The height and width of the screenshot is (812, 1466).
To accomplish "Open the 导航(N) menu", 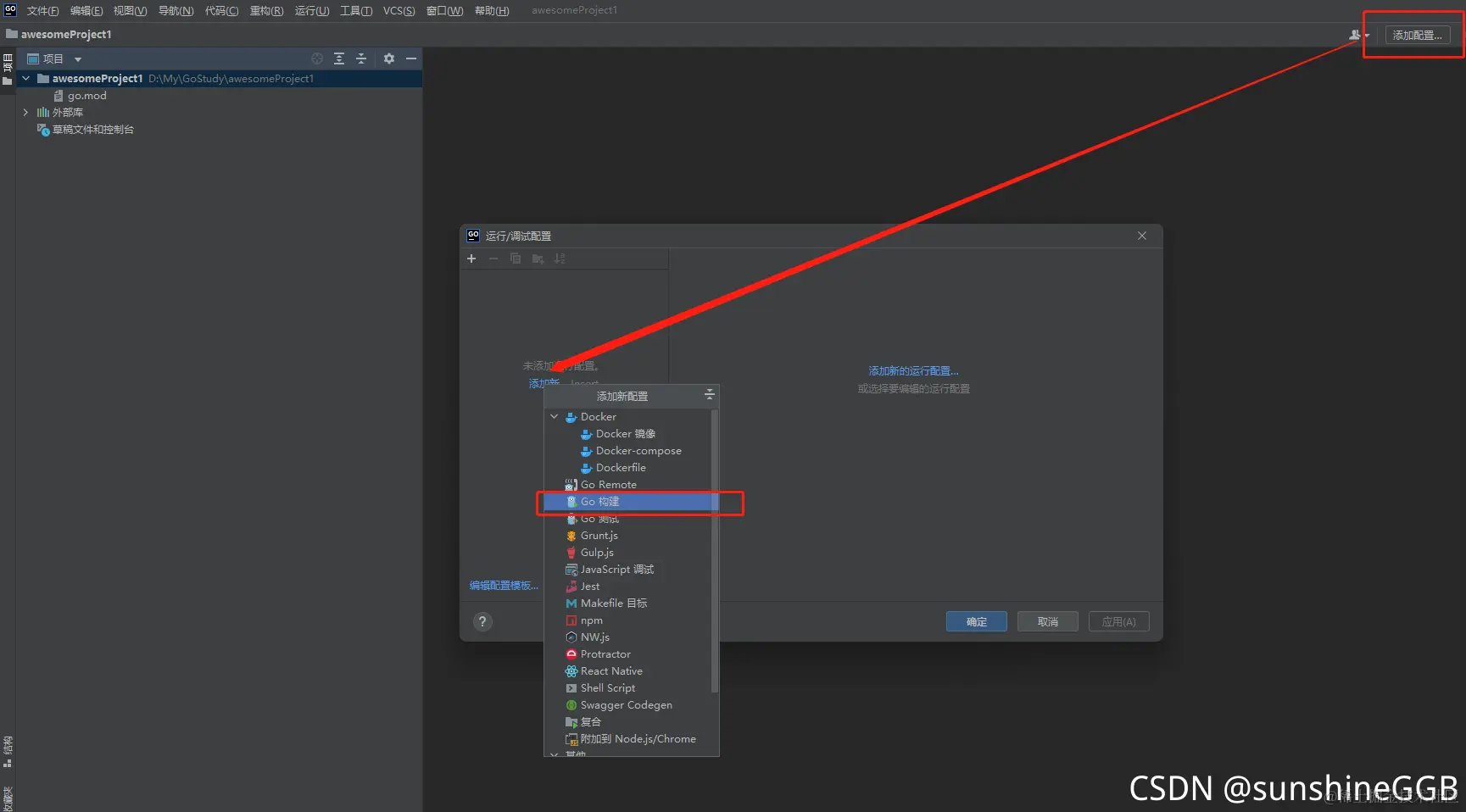I will click(176, 11).
